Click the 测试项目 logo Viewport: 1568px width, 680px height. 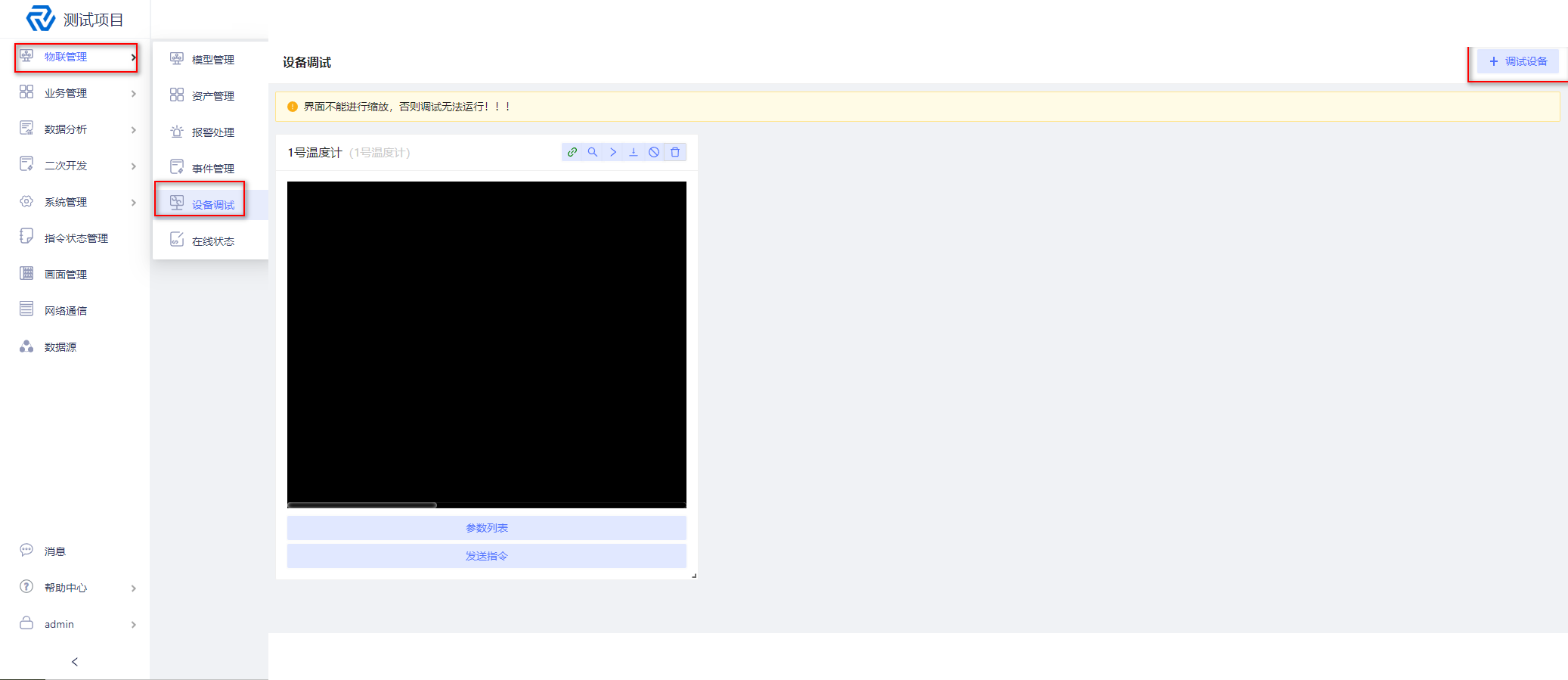tap(41, 18)
